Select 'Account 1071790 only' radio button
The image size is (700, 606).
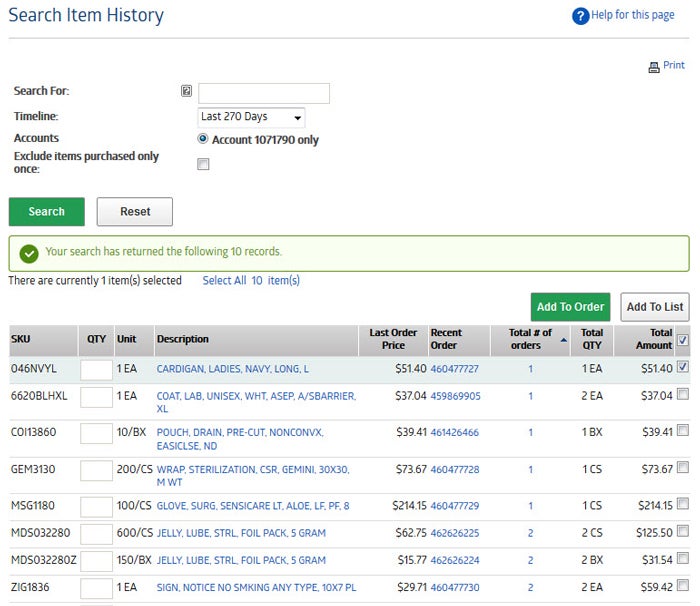203,140
